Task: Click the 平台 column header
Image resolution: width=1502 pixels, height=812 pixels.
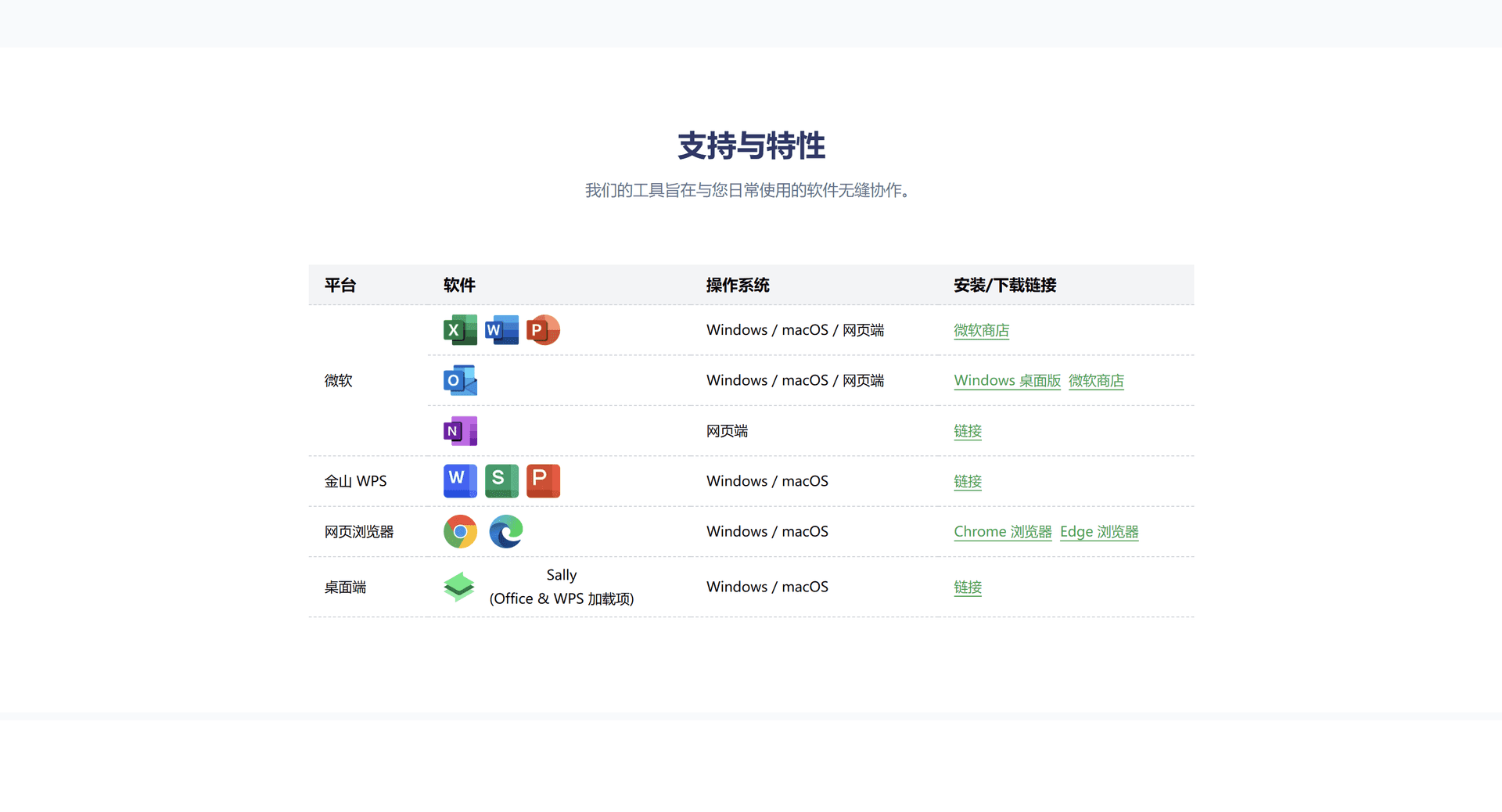Action: (x=340, y=286)
